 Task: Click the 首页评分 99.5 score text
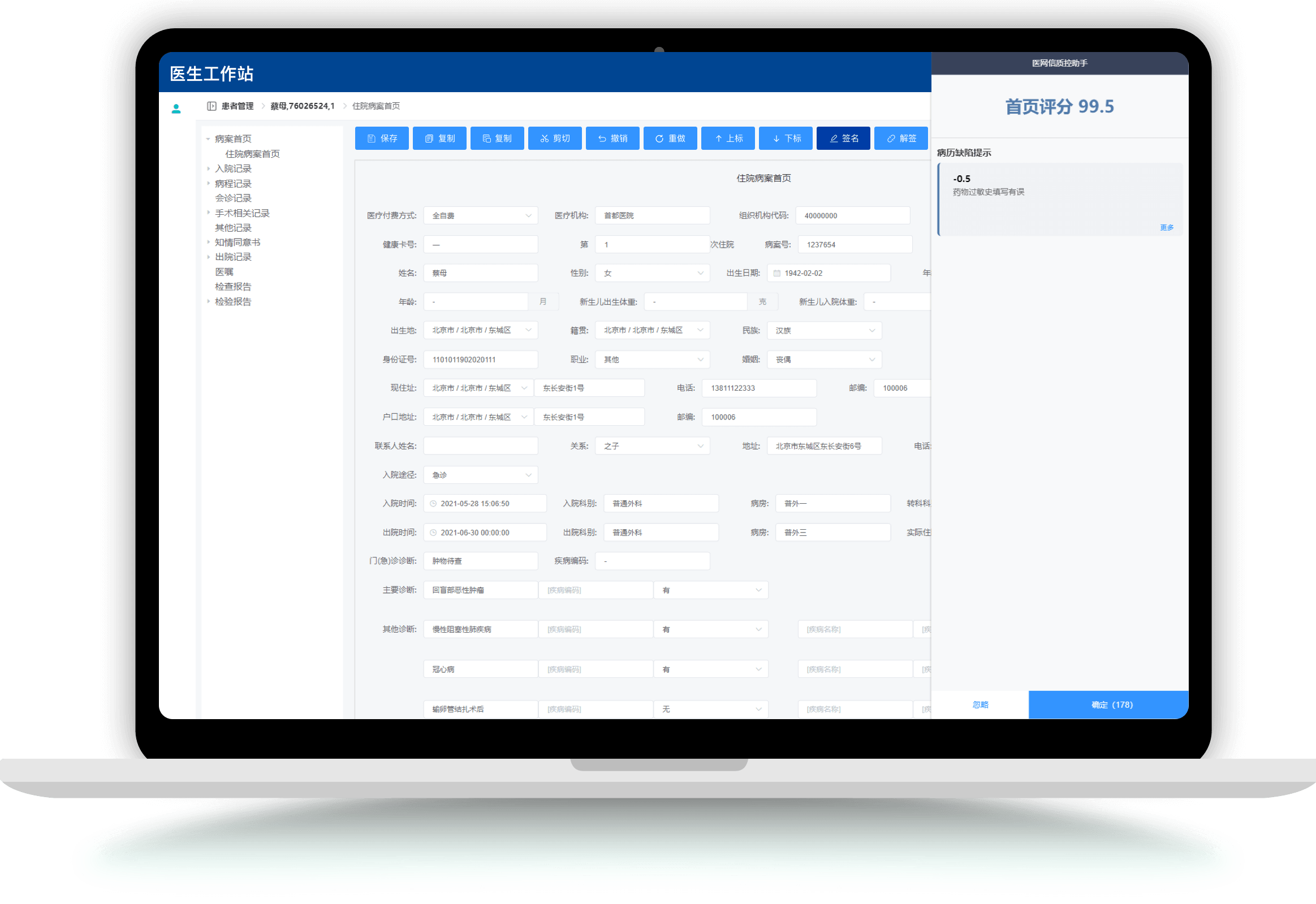(1059, 106)
